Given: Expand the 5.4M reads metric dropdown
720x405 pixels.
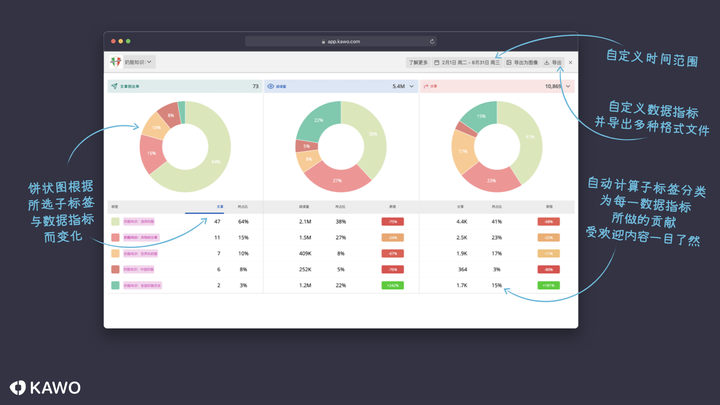Looking at the screenshot, I should (411, 86).
